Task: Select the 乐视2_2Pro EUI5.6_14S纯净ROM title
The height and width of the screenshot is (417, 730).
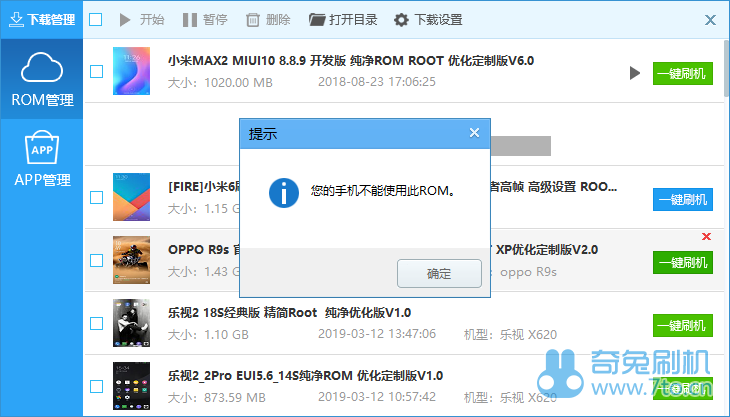Action: coord(305,376)
